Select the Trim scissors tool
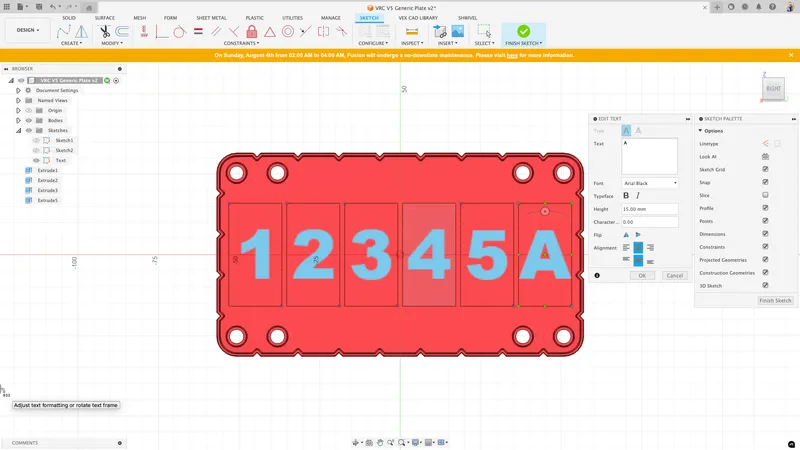The width and height of the screenshot is (800, 450). click(x=105, y=32)
